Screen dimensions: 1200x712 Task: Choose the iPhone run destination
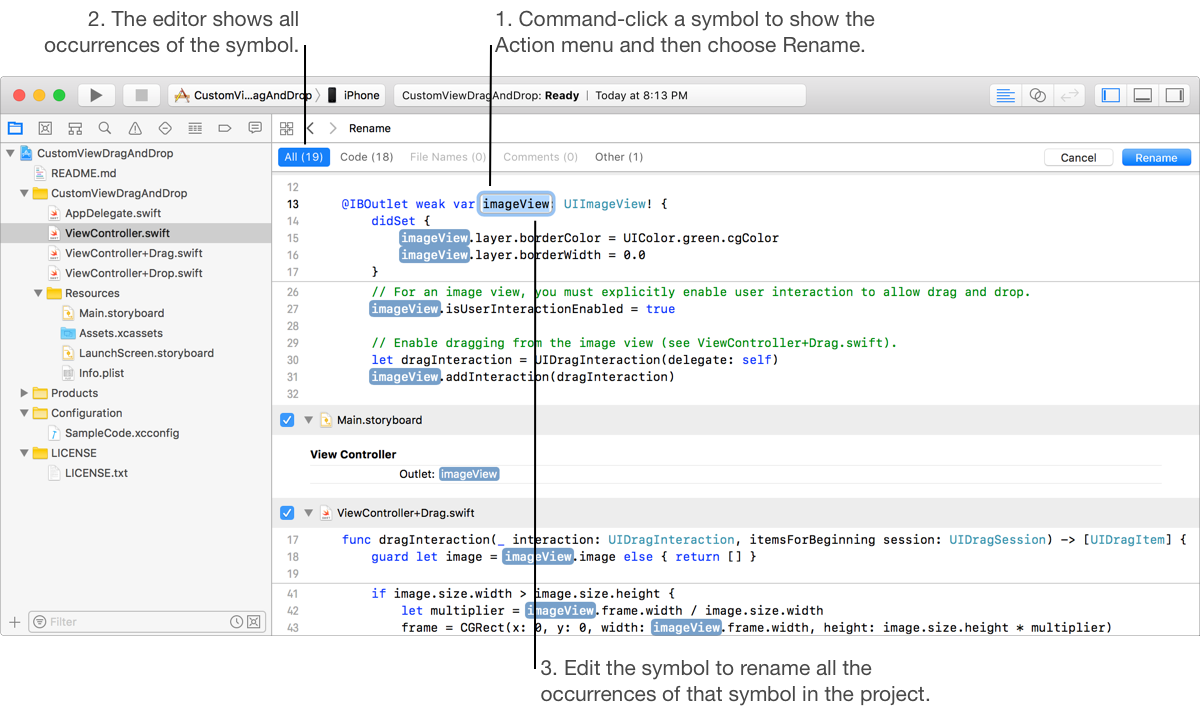point(354,95)
